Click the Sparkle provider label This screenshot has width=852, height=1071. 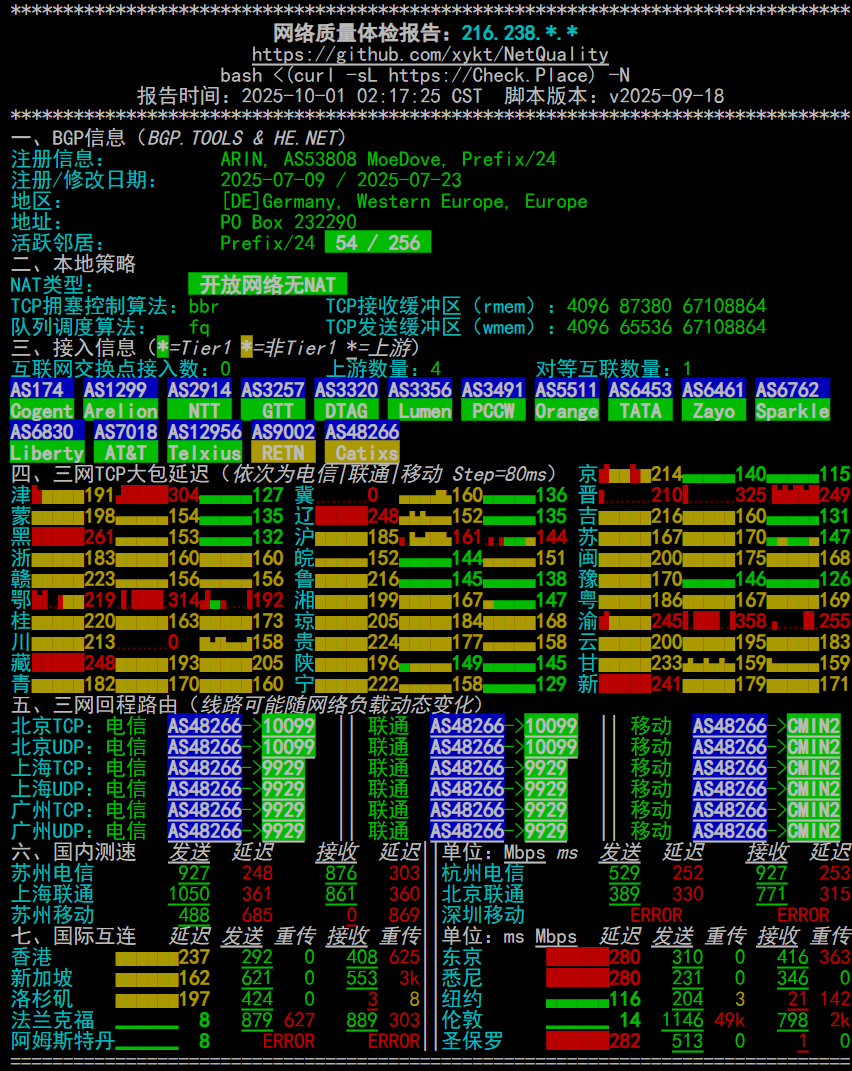792,411
